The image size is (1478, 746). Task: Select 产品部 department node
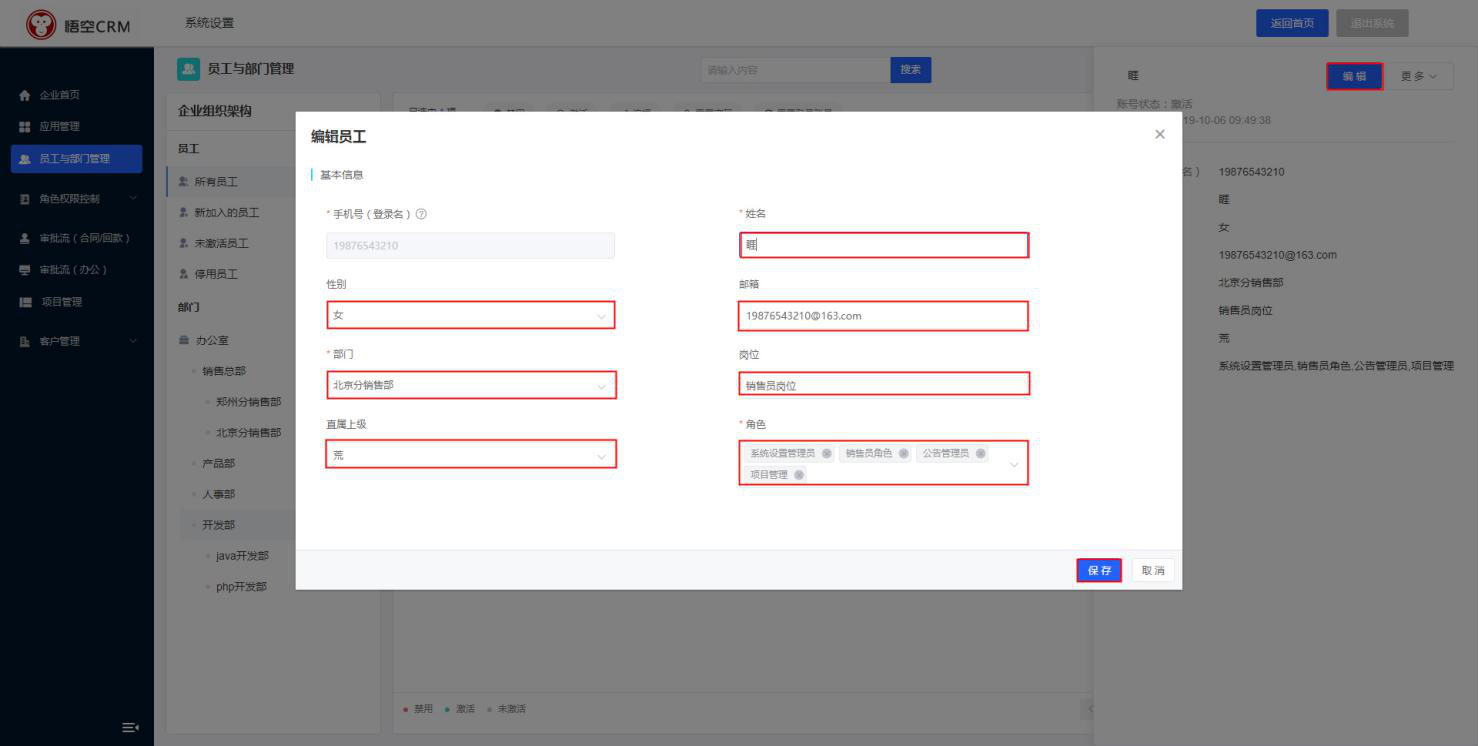(218, 464)
